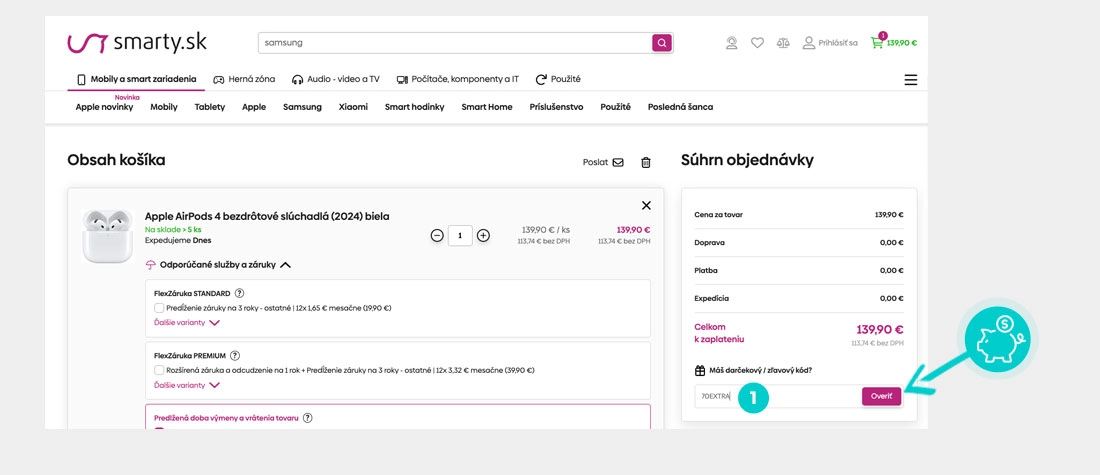
Task: Open the Mobily submenu item
Action: click(163, 107)
